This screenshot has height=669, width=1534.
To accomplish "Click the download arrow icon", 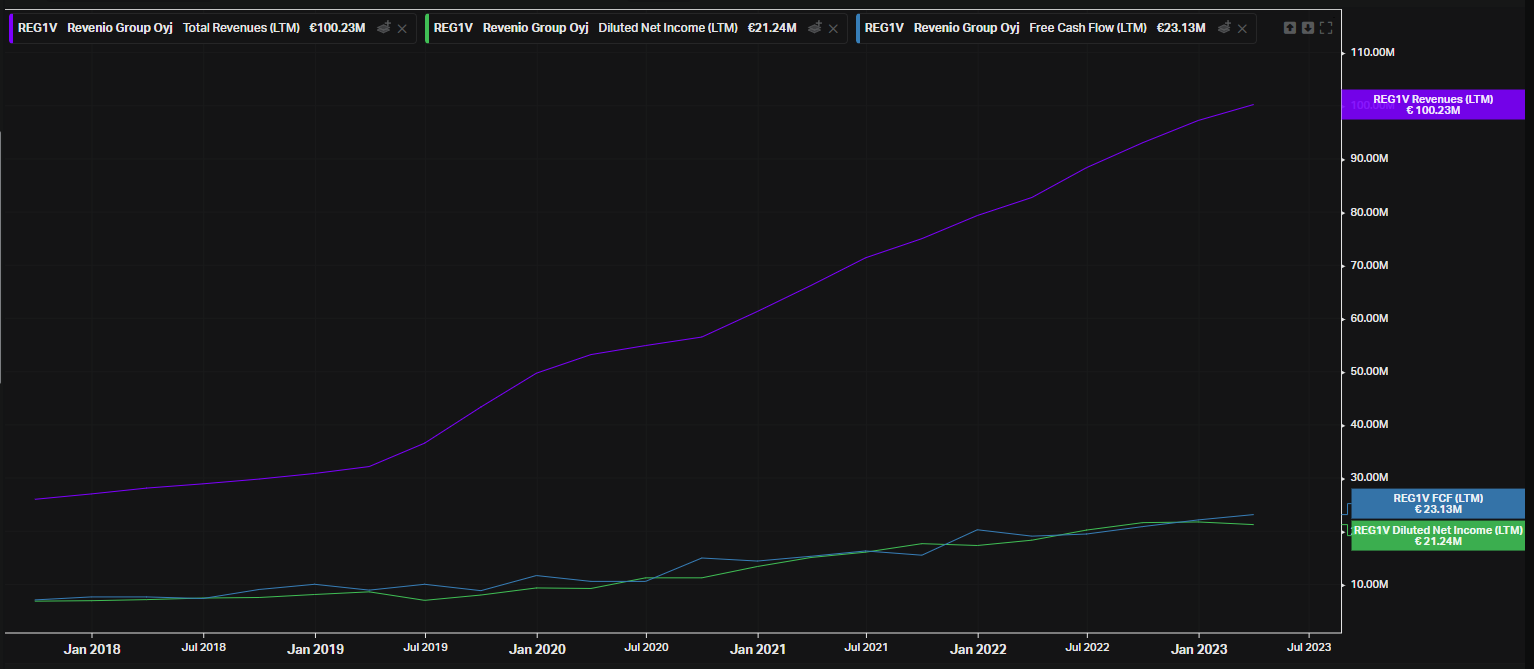I will click(1308, 28).
